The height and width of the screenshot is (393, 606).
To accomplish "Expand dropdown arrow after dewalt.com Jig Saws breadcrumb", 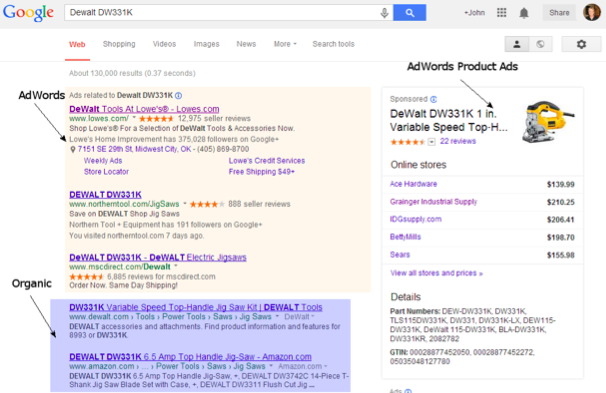I will click(277, 316).
